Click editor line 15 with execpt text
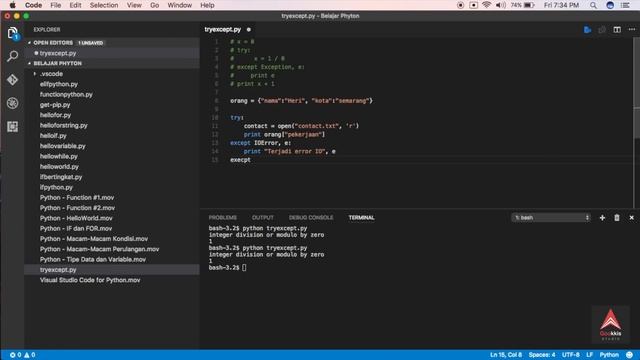The width and height of the screenshot is (640, 360). point(240,160)
